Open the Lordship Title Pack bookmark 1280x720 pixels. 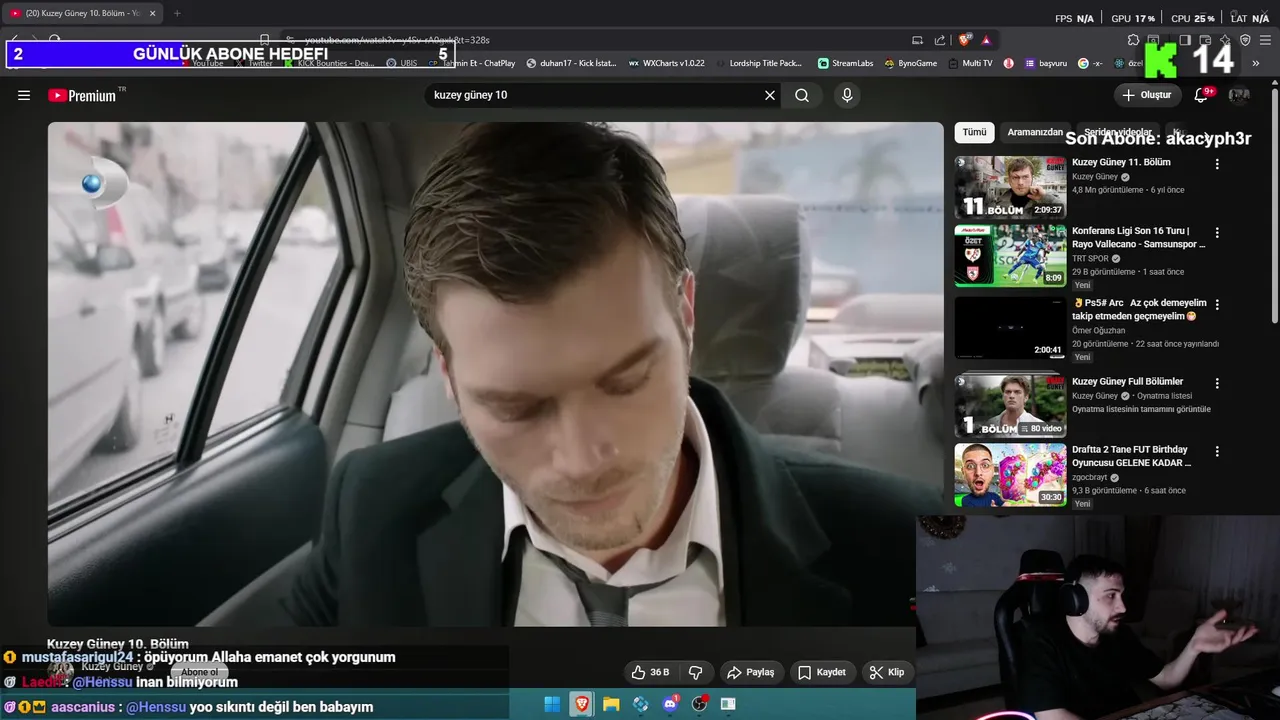pyautogui.click(x=758, y=63)
